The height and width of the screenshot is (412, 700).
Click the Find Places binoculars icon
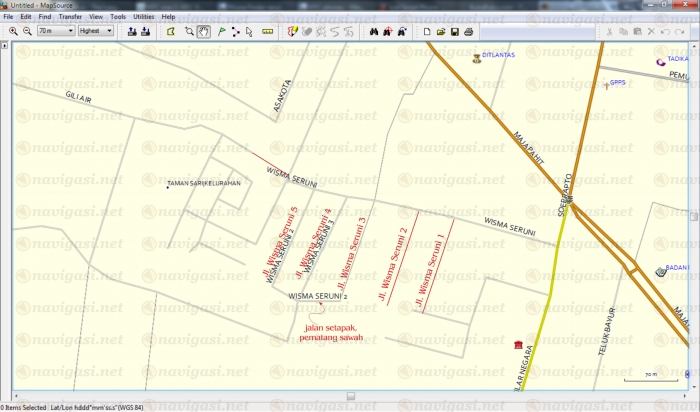[373, 31]
